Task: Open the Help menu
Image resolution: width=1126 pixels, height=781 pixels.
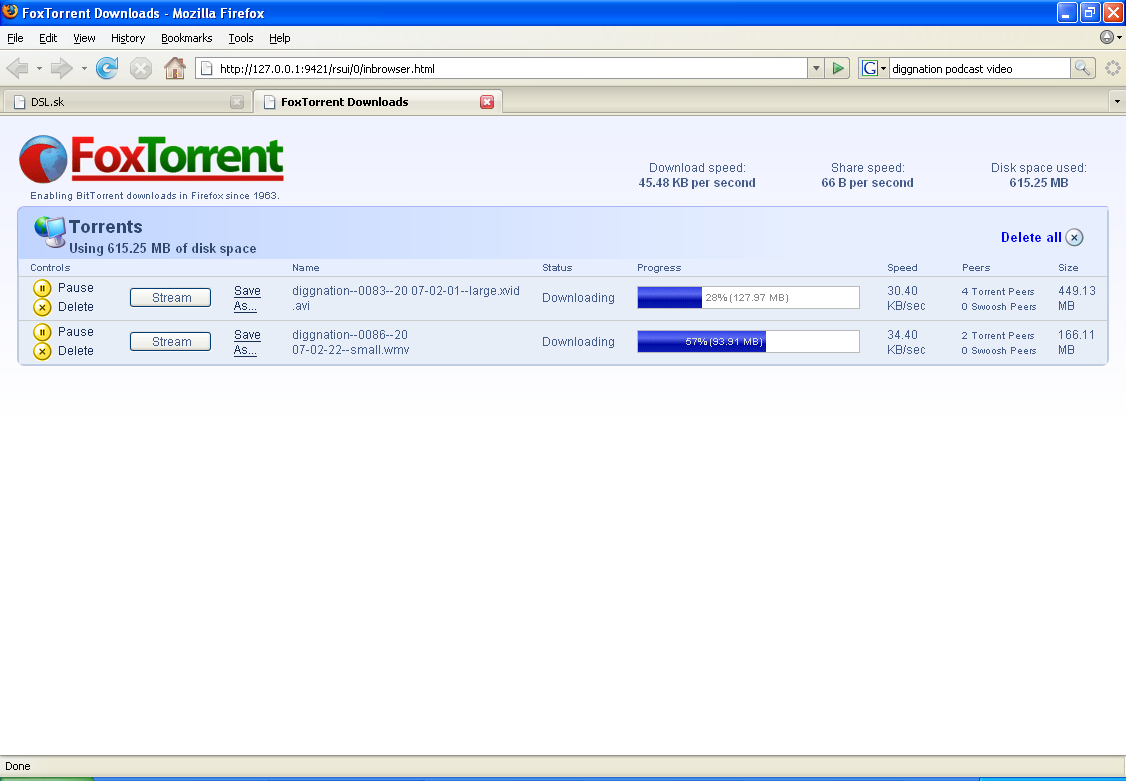Action: coord(279,38)
